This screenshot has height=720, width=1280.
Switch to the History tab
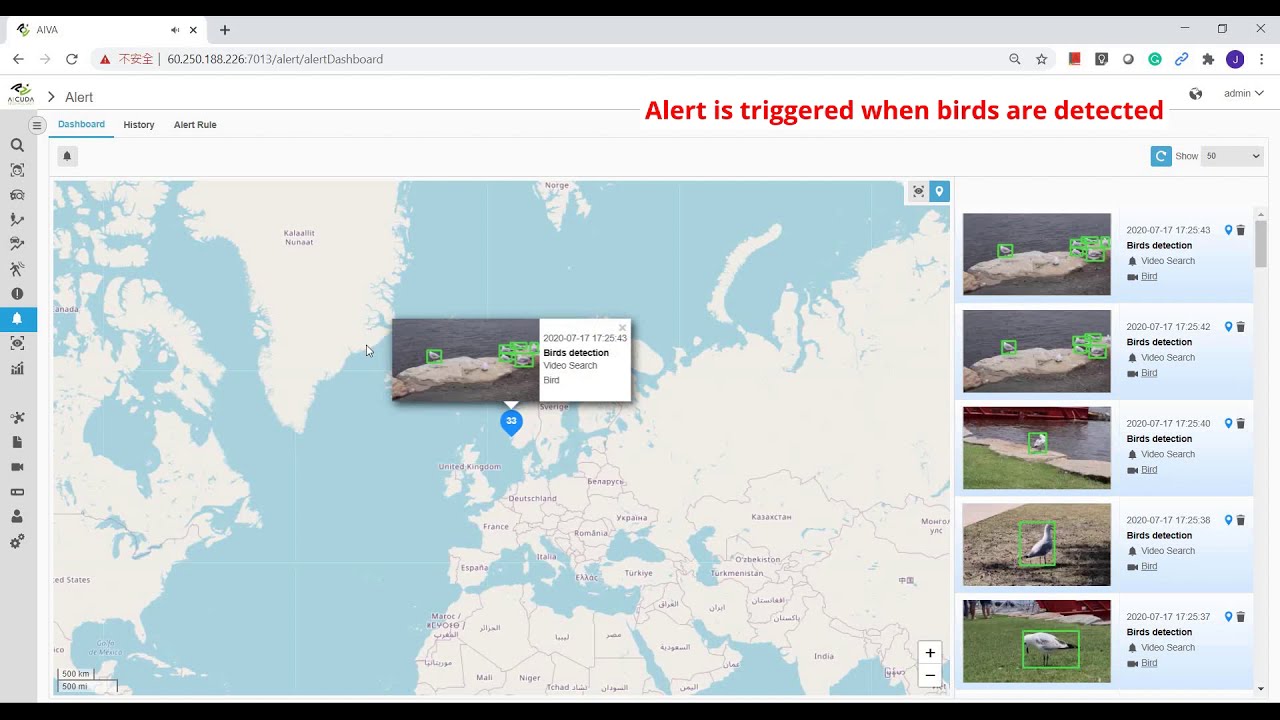coord(139,125)
